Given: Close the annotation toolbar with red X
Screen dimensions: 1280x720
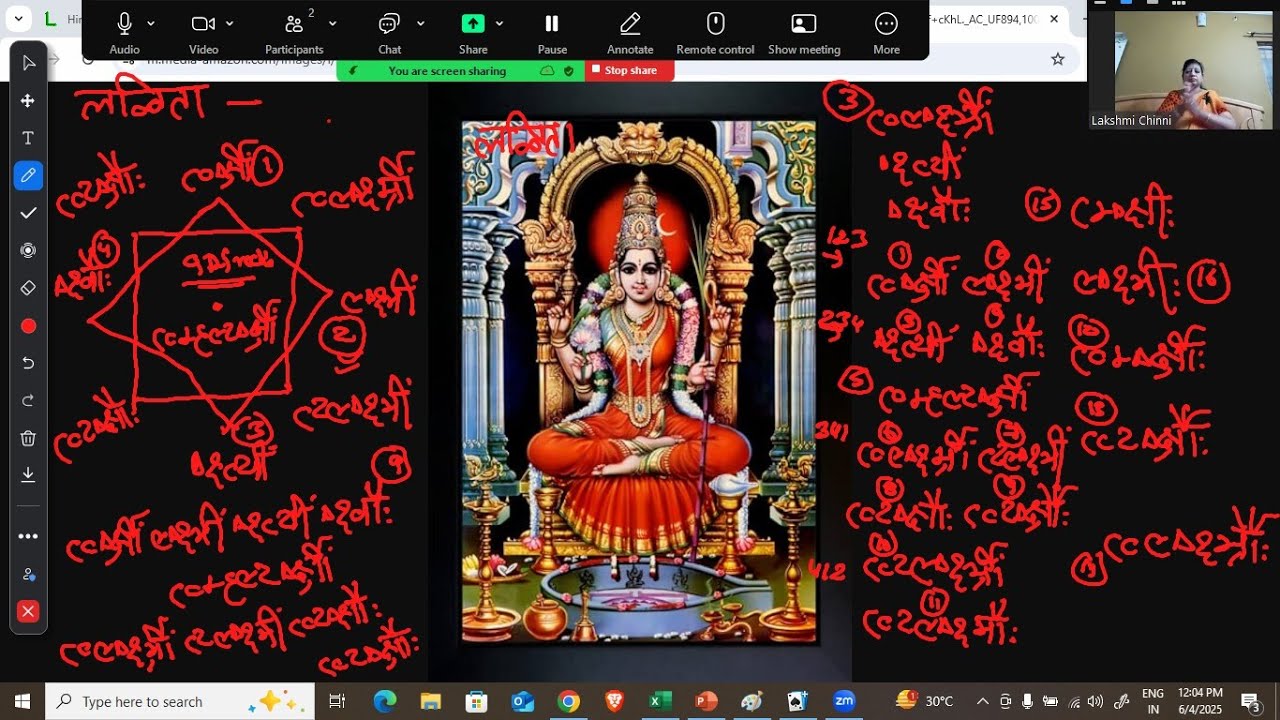Looking at the screenshot, I should click(x=28, y=611).
